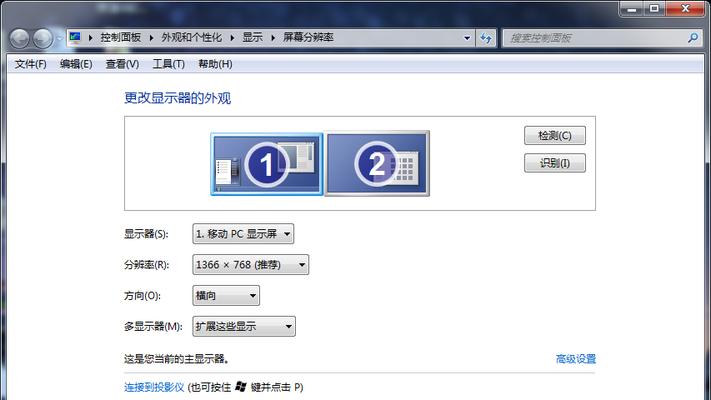The width and height of the screenshot is (711, 400).
Task: Click the 这是您当前的主显示器 text
Action: (176, 359)
